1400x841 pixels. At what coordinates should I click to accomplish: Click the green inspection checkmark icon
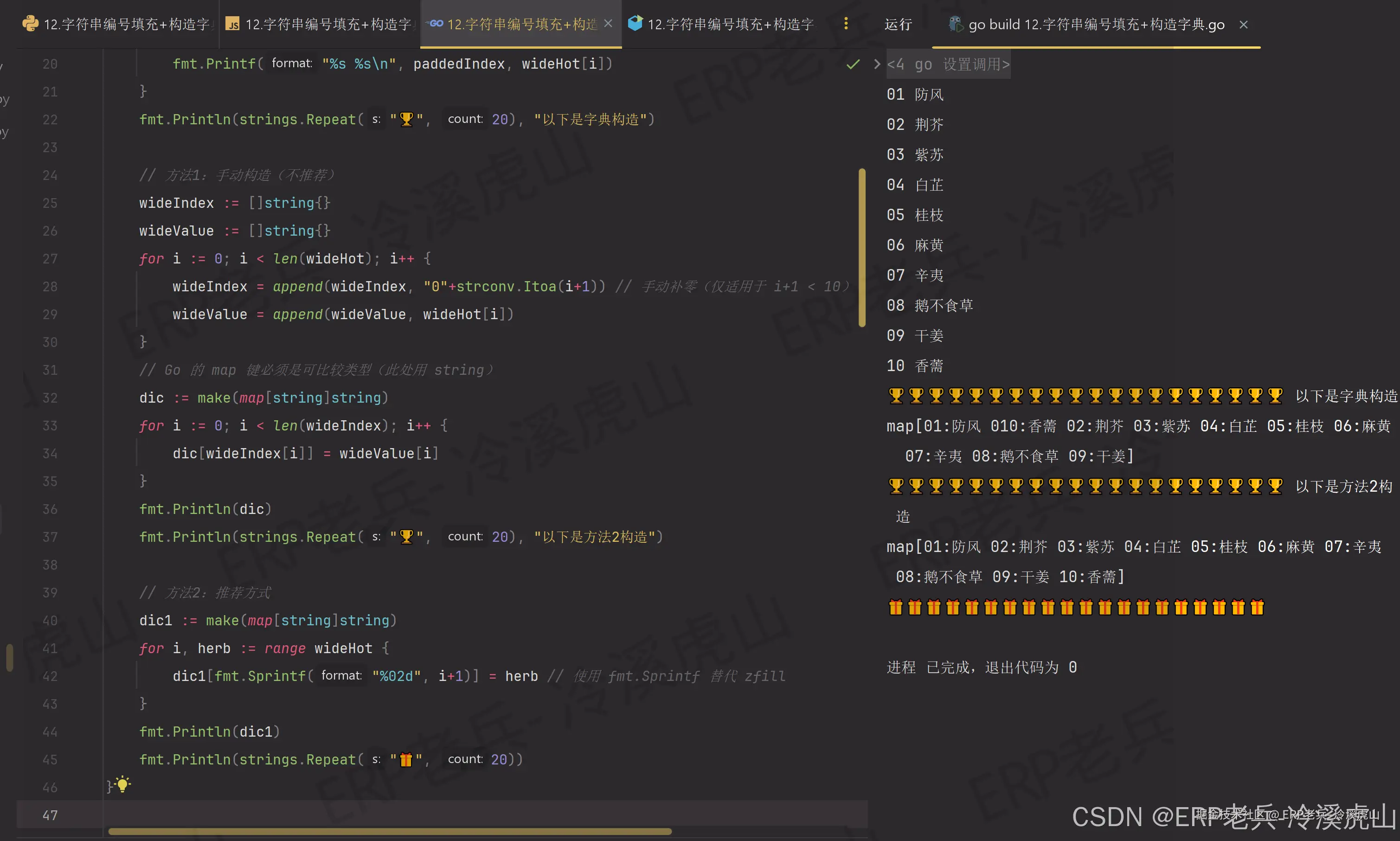[853, 64]
